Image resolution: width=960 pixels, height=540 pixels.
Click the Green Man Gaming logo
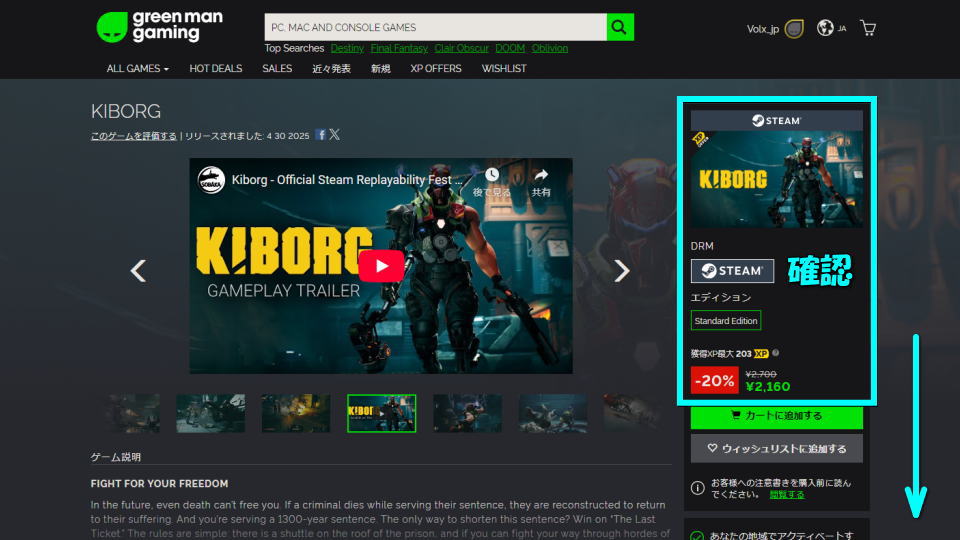(x=160, y=27)
